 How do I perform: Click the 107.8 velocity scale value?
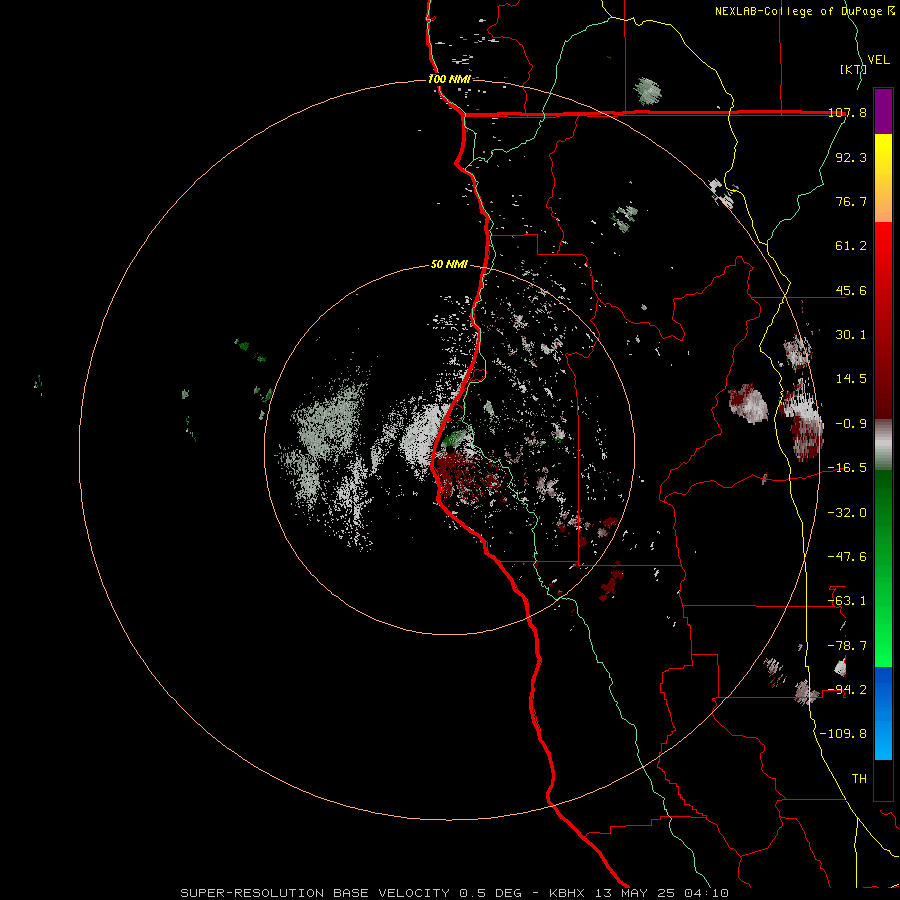847,112
